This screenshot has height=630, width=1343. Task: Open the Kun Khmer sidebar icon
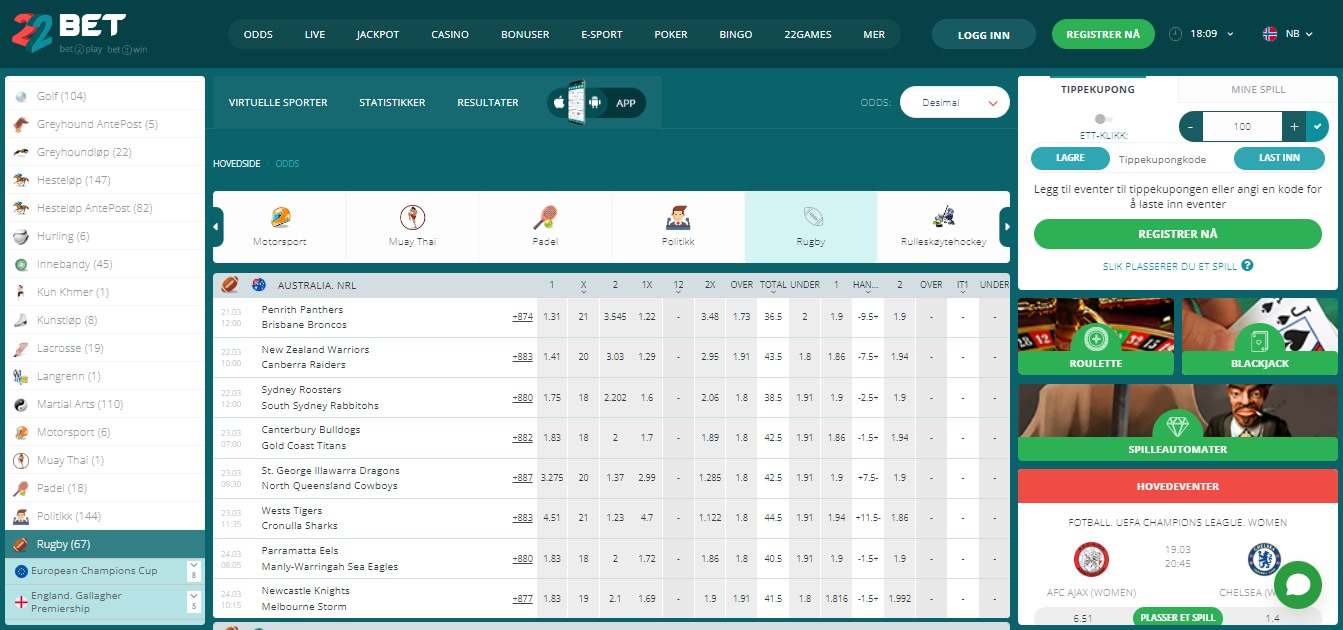[x=20, y=292]
